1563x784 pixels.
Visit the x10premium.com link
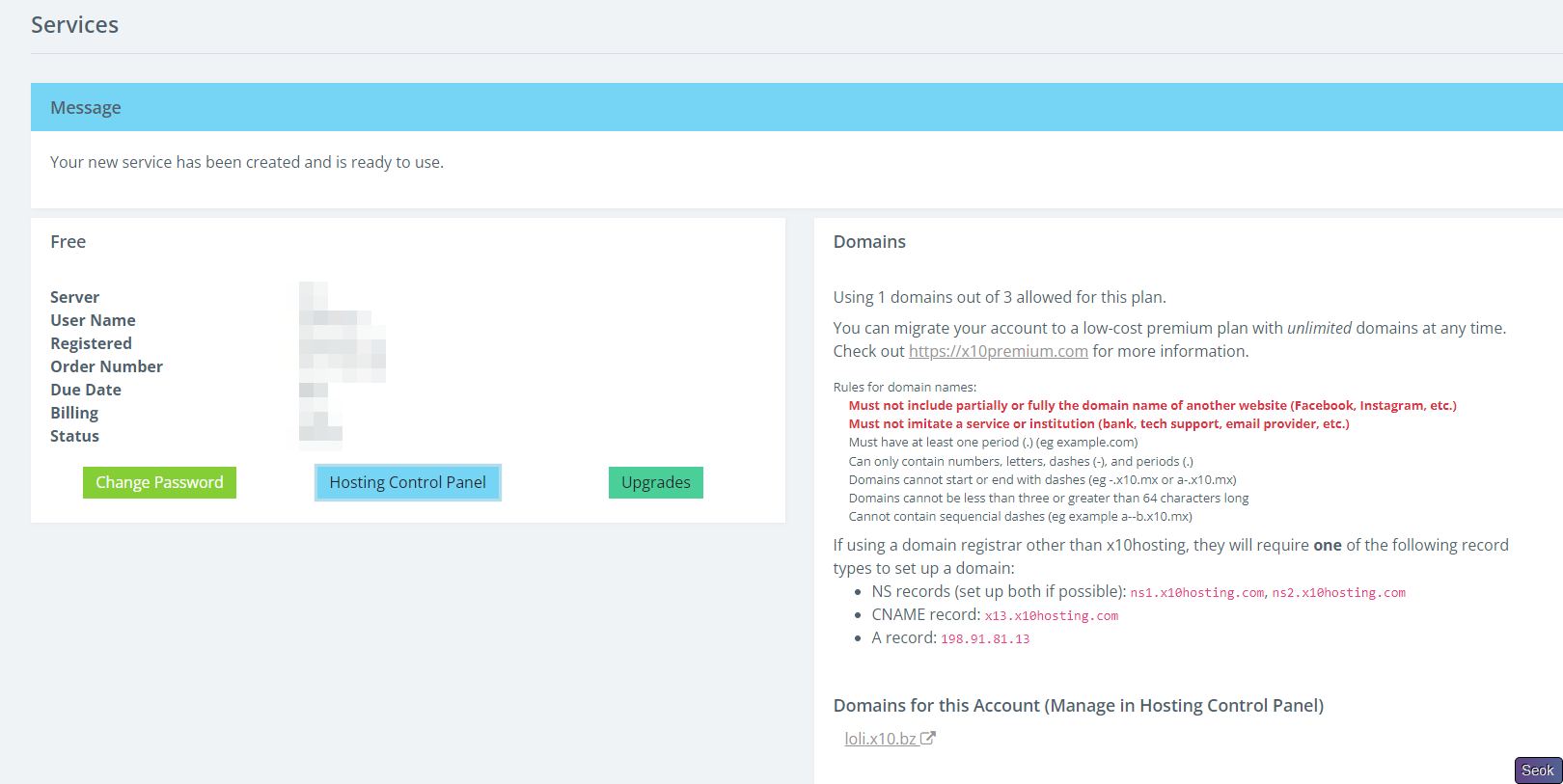(998, 352)
